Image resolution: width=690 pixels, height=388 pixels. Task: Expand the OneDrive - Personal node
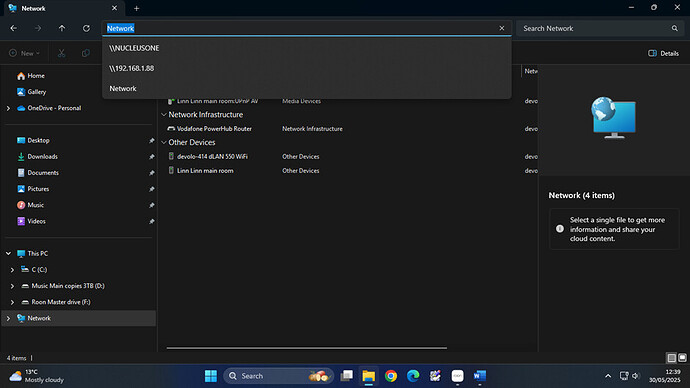coord(8,108)
